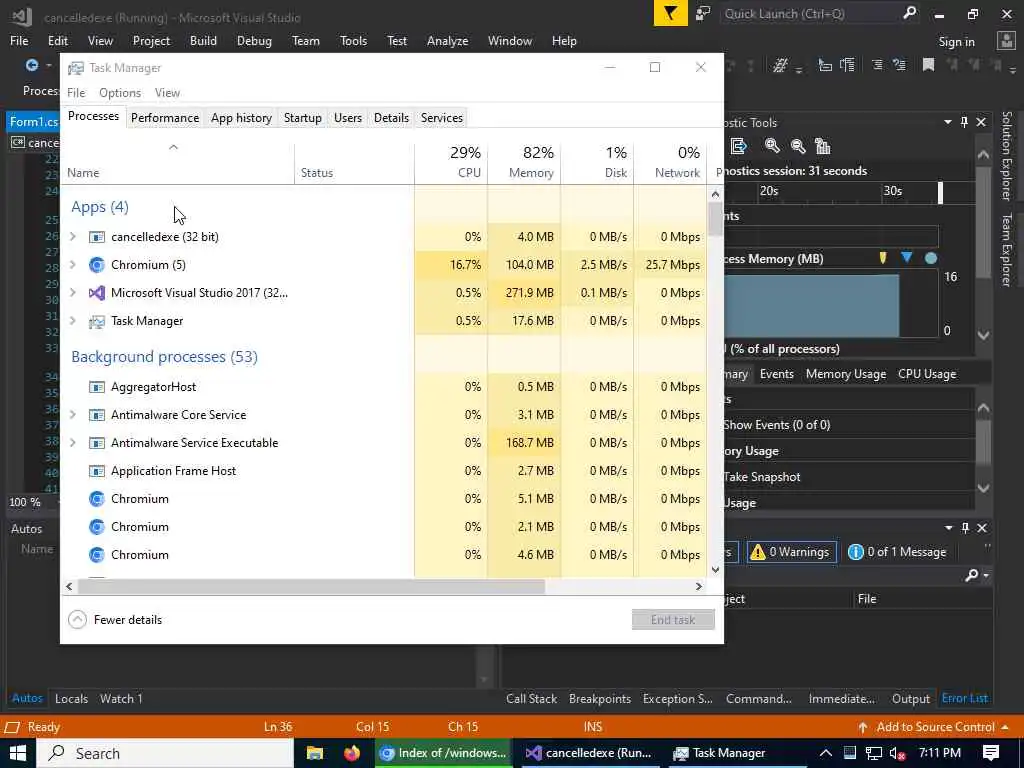1024x768 pixels.
Task: Click the Reset View icon in Diagnostic Tools
Action: pyautogui.click(x=823, y=146)
